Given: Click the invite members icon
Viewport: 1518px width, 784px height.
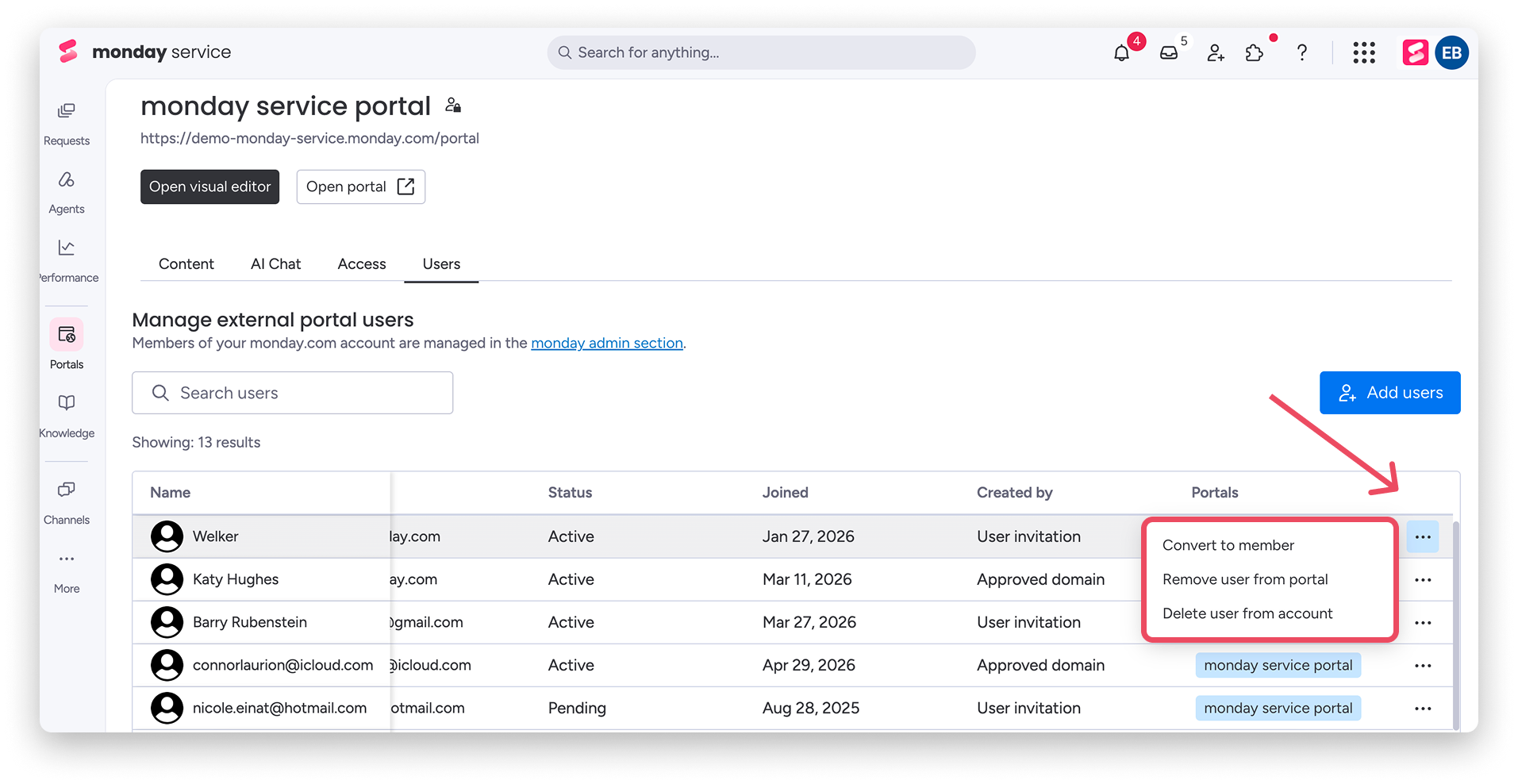Looking at the screenshot, I should point(1216,53).
